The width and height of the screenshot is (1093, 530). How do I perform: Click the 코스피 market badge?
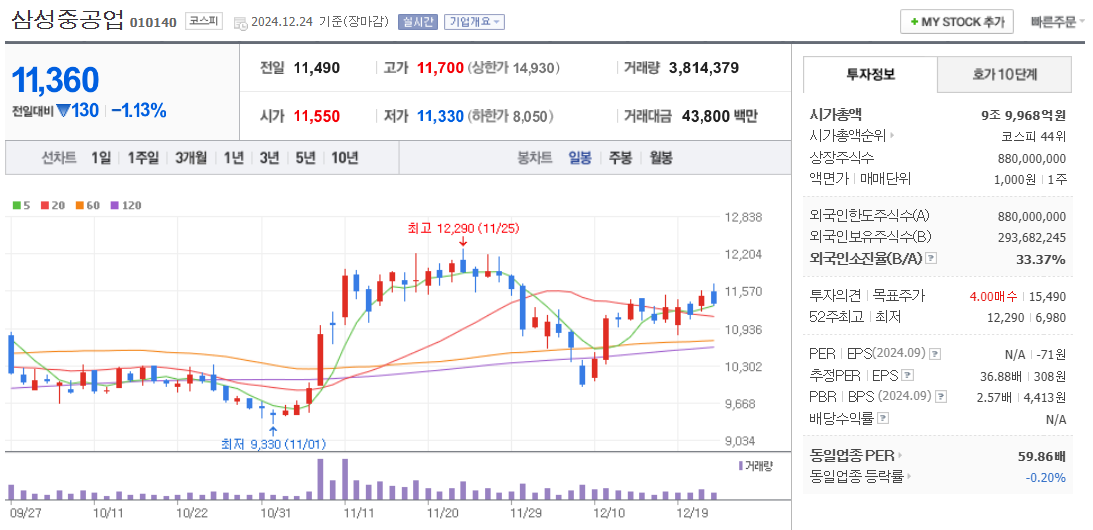pos(204,22)
